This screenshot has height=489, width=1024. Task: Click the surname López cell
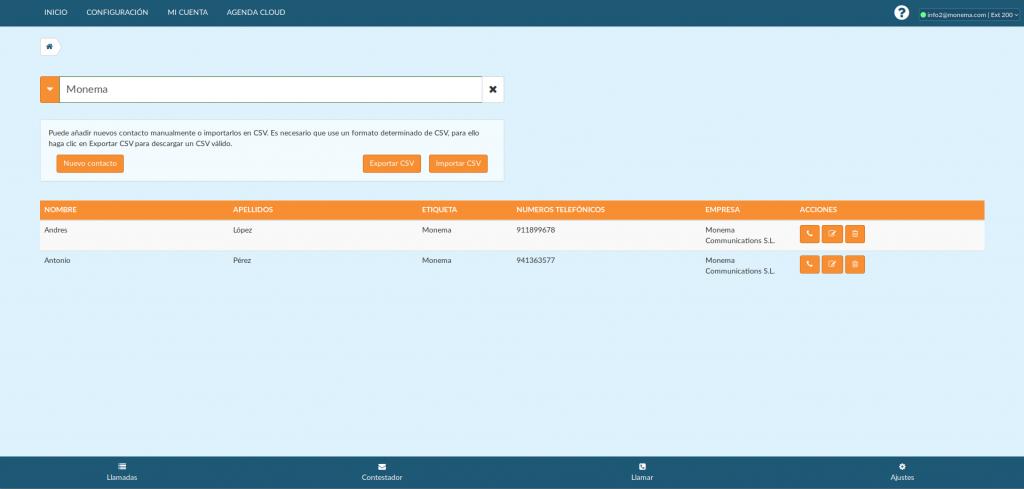(x=242, y=230)
